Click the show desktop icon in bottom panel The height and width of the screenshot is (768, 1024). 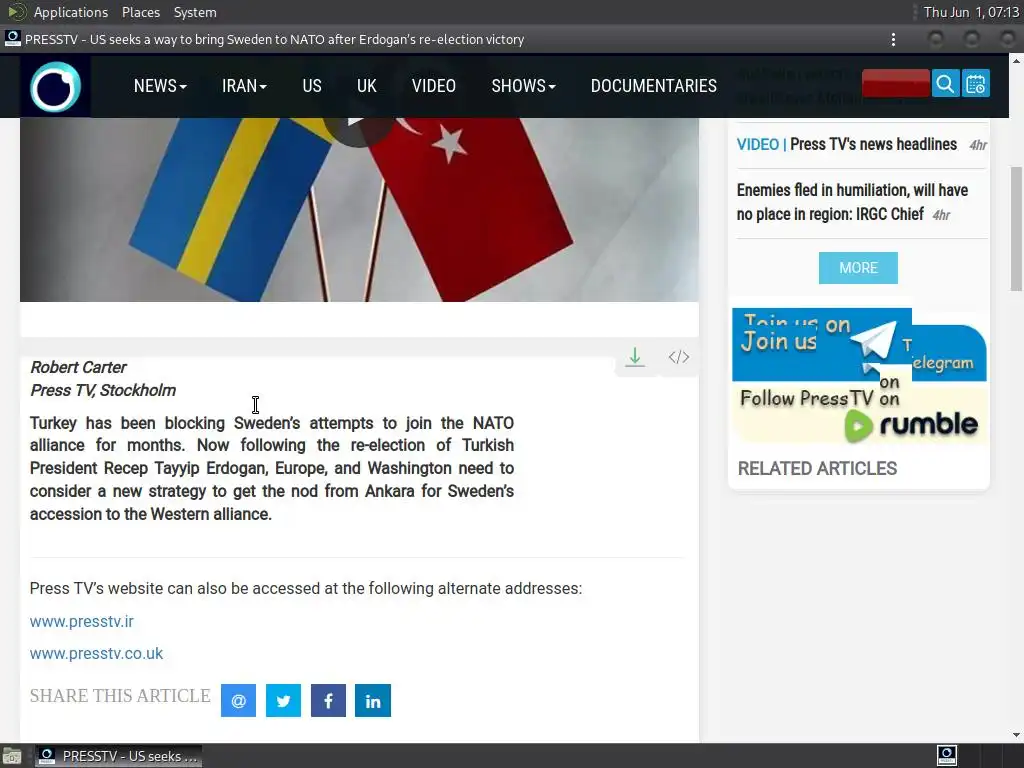[x=12, y=756]
